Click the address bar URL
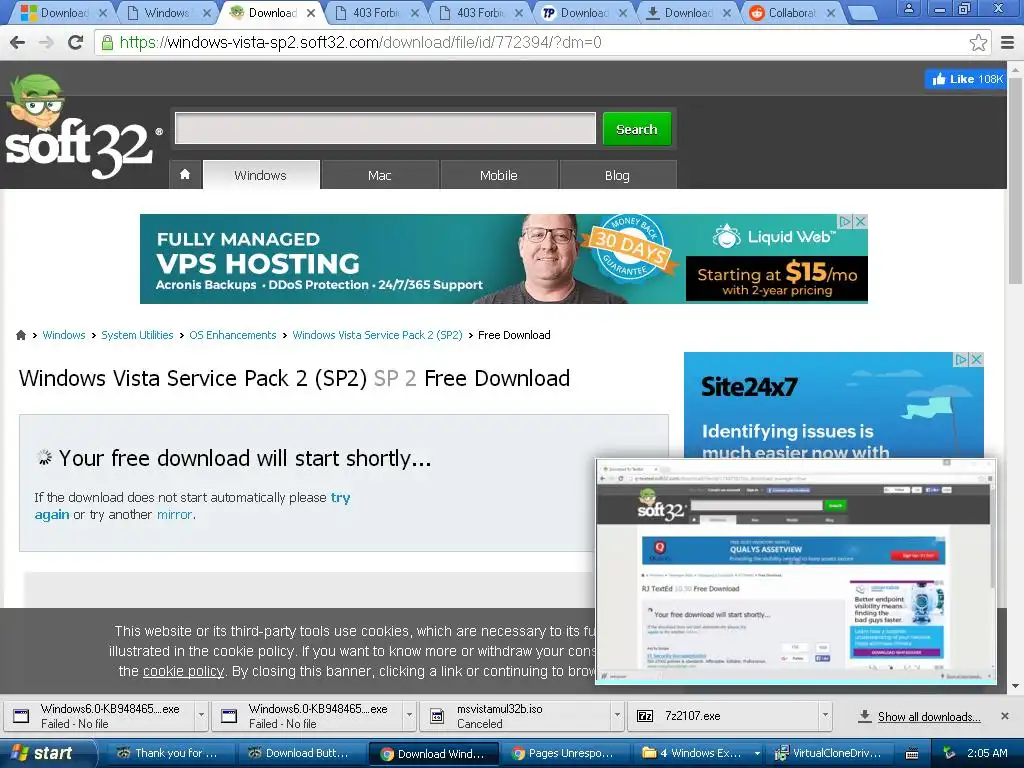The width and height of the screenshot is (1024, 768). (360, 42)
